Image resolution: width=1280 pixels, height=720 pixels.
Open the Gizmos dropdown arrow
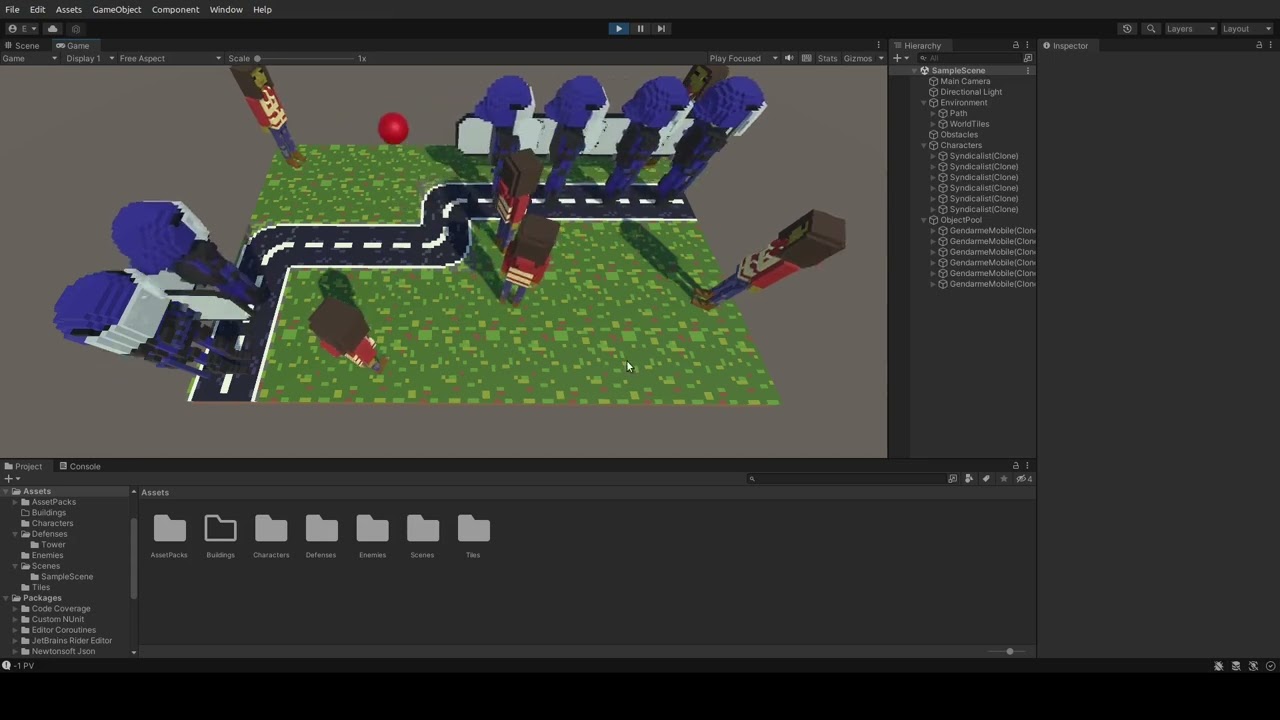pos(881,58)
